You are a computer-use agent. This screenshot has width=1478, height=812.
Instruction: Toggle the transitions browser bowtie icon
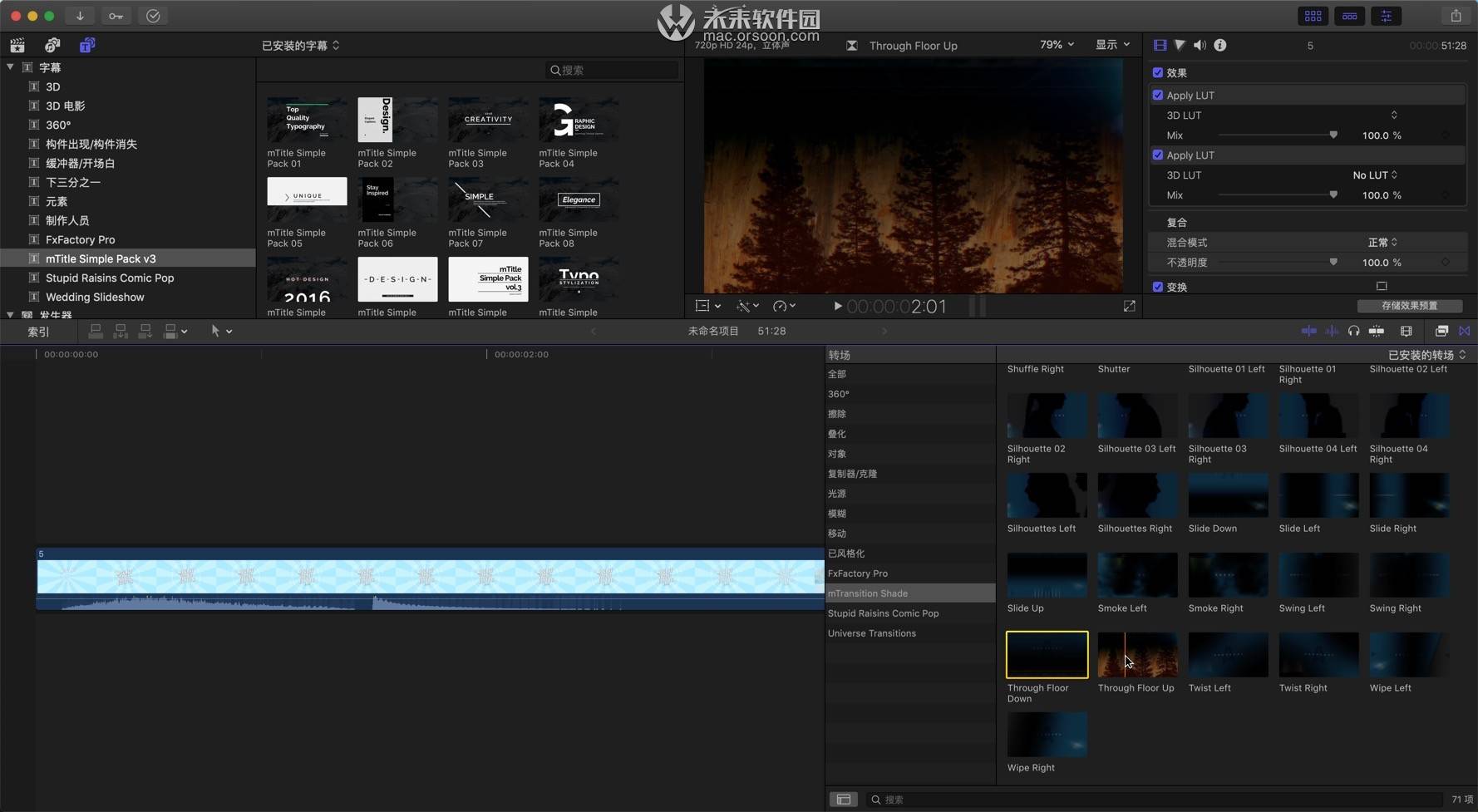coord(1464,331)
